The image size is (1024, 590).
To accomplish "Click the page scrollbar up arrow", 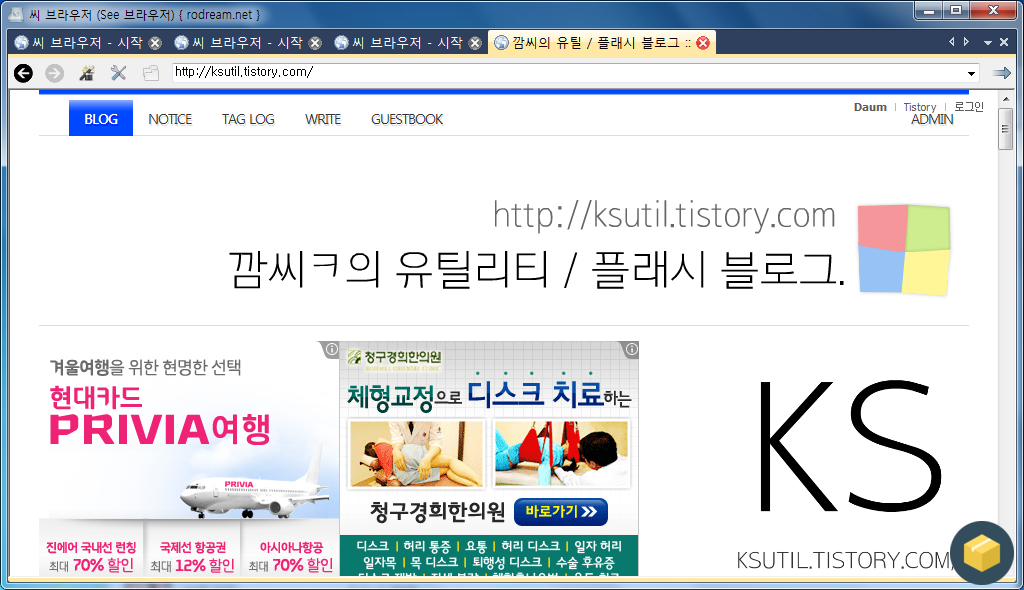I will [x=1006, y=99].
